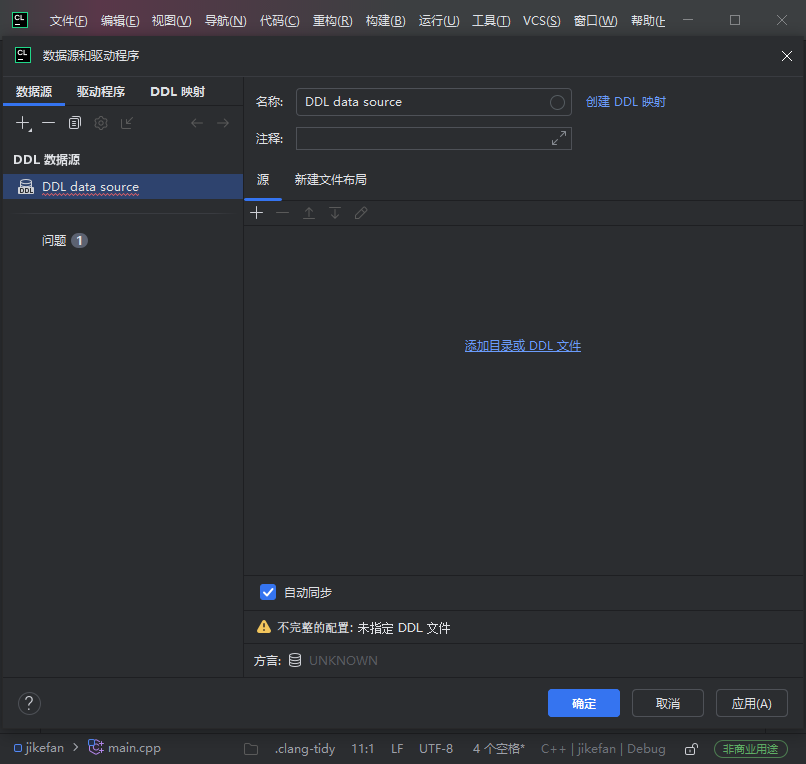
Task: Move the source entry up
Action: coord(308,213)
